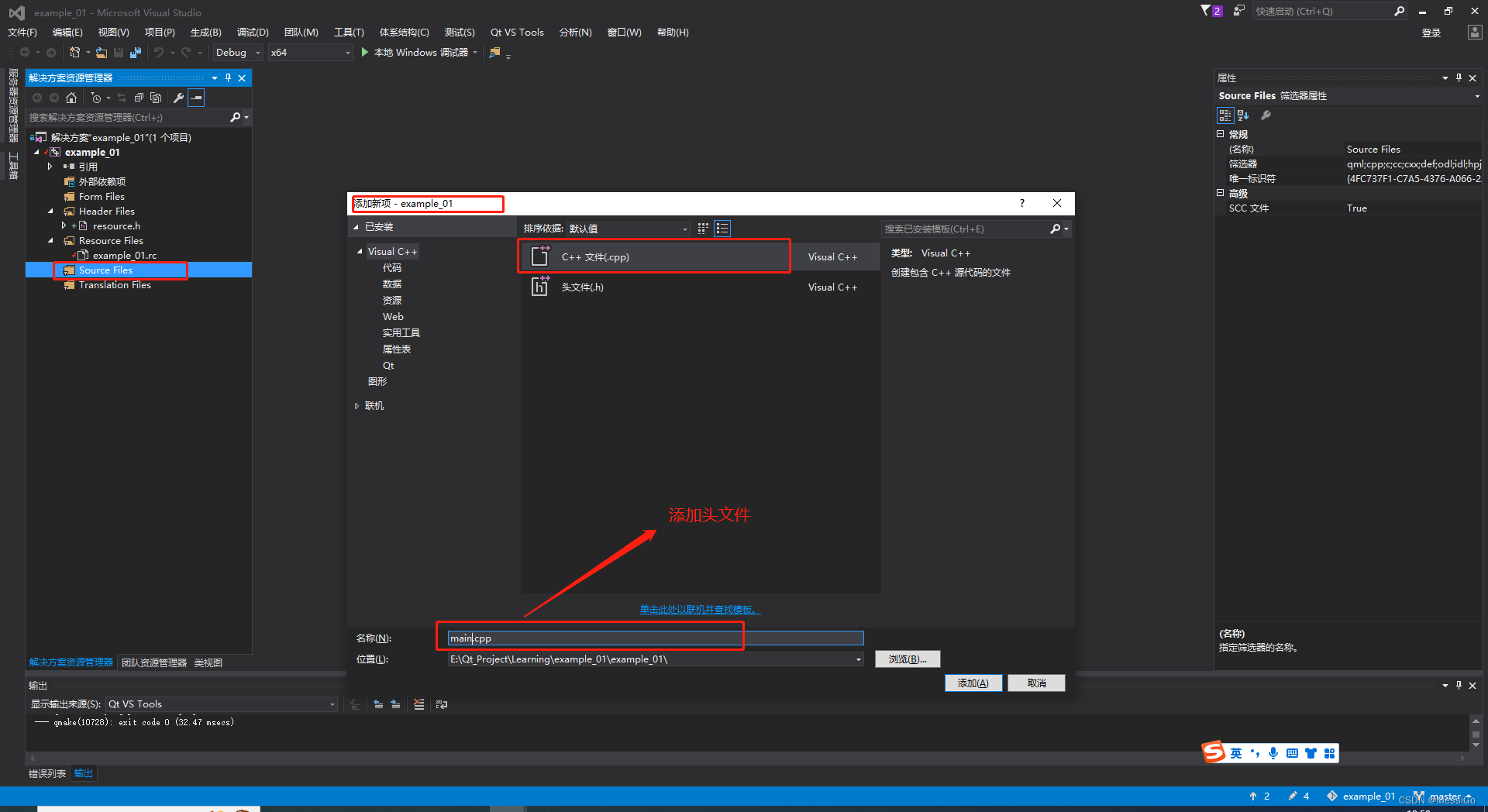This screenshot has height=812, width=1488.
Task: Click the find templates online link
Action: point(700,610)
